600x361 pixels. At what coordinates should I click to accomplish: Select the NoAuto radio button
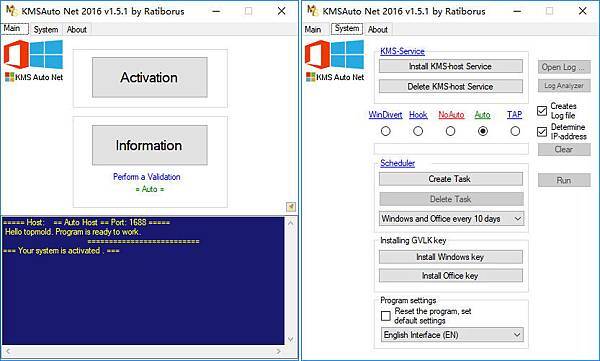click(x=450, y=131)
